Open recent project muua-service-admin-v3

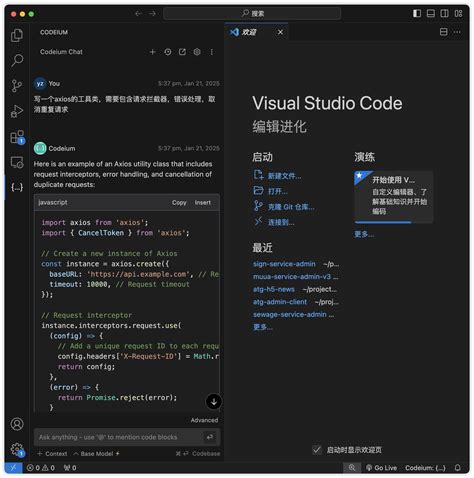point(292,277)
